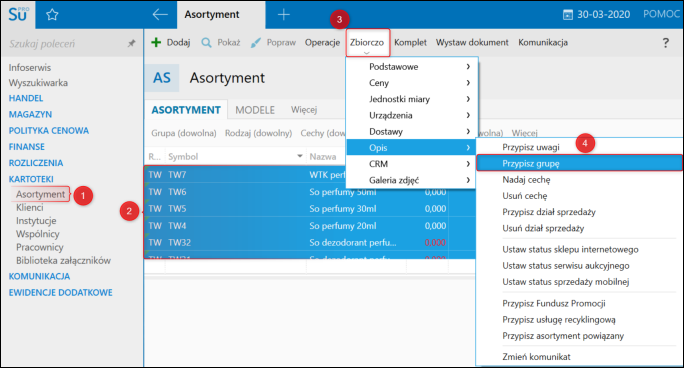The image size is (684, 368).
Task: Click the Pokaż magnifier icon
Action: point(206,43)
